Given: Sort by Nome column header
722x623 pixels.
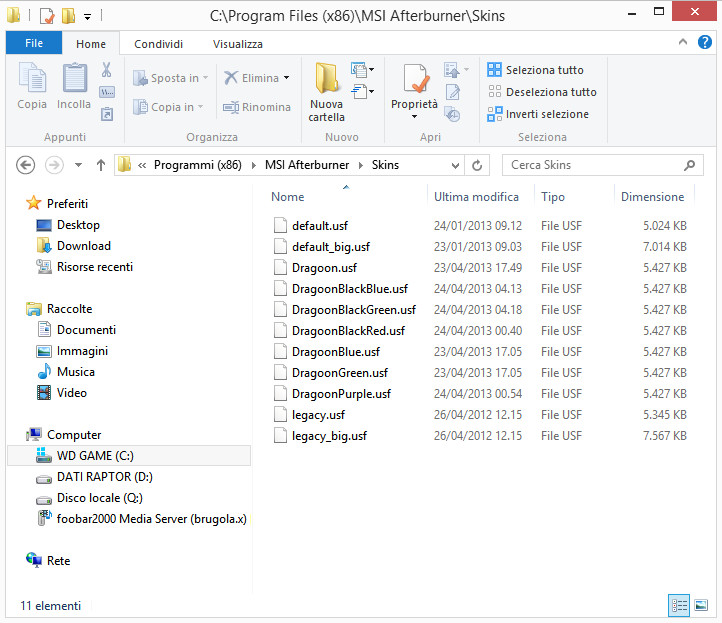Looking at the screenshot, I should 288,197.
